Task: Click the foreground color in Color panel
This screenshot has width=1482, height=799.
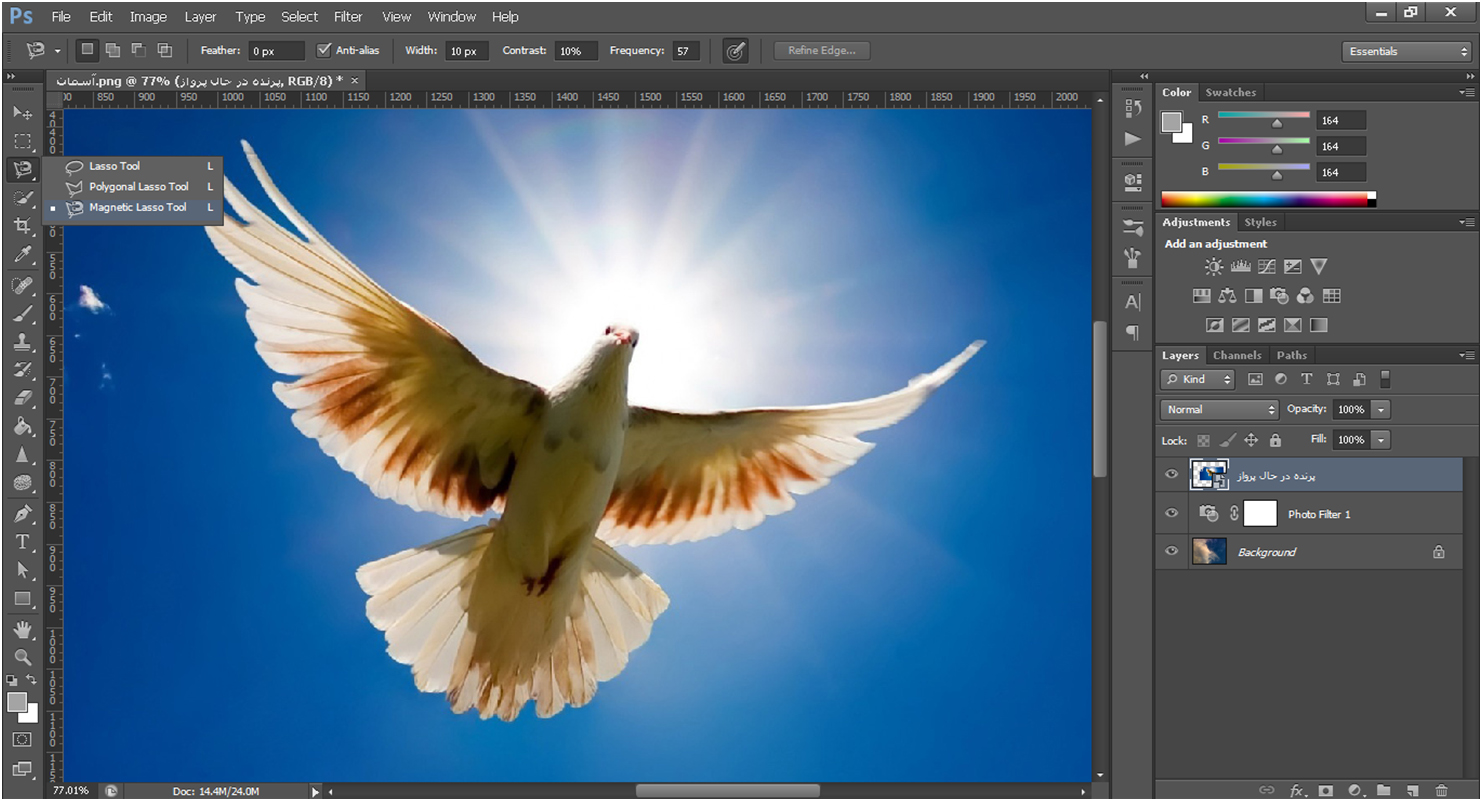Action: (x=1170, y=121)
